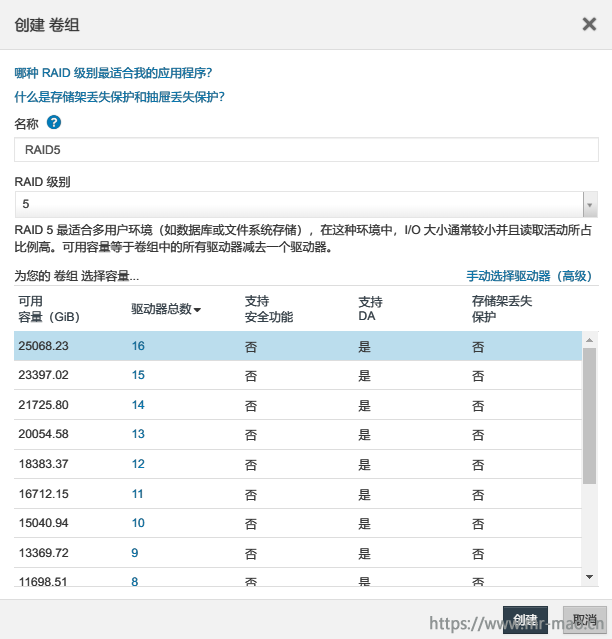The image size is (612, 639).
Task: Select the row with capacity 11698.51
Action: [x=298, y=577]
